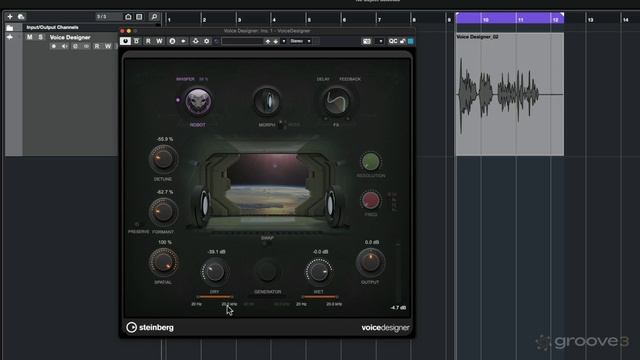The width and height of the screenshot is (640, 360).
Task: Toggle the purple LED beside Robot voice
Action: tap(178, 100)
